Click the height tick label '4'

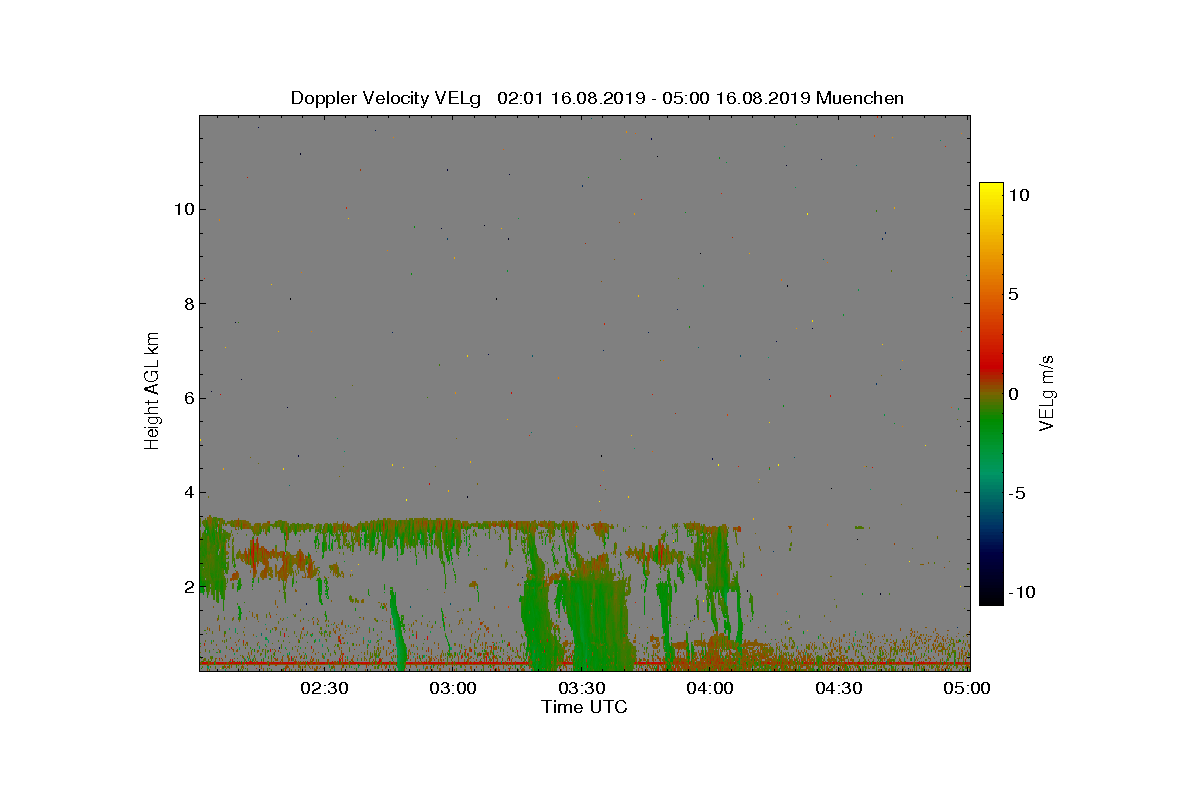pos(187,492)
